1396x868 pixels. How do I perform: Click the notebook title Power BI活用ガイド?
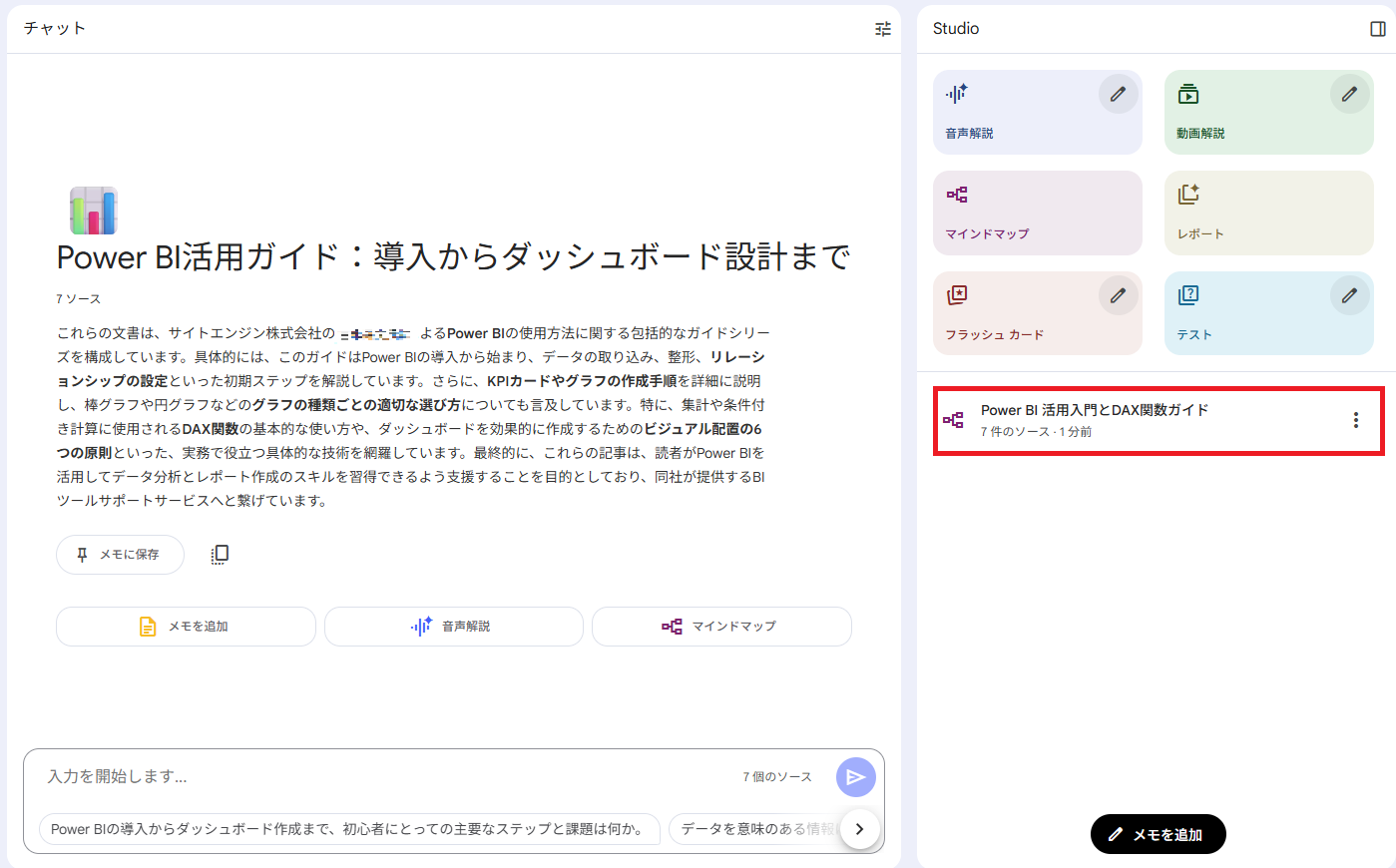click(453, 257)
